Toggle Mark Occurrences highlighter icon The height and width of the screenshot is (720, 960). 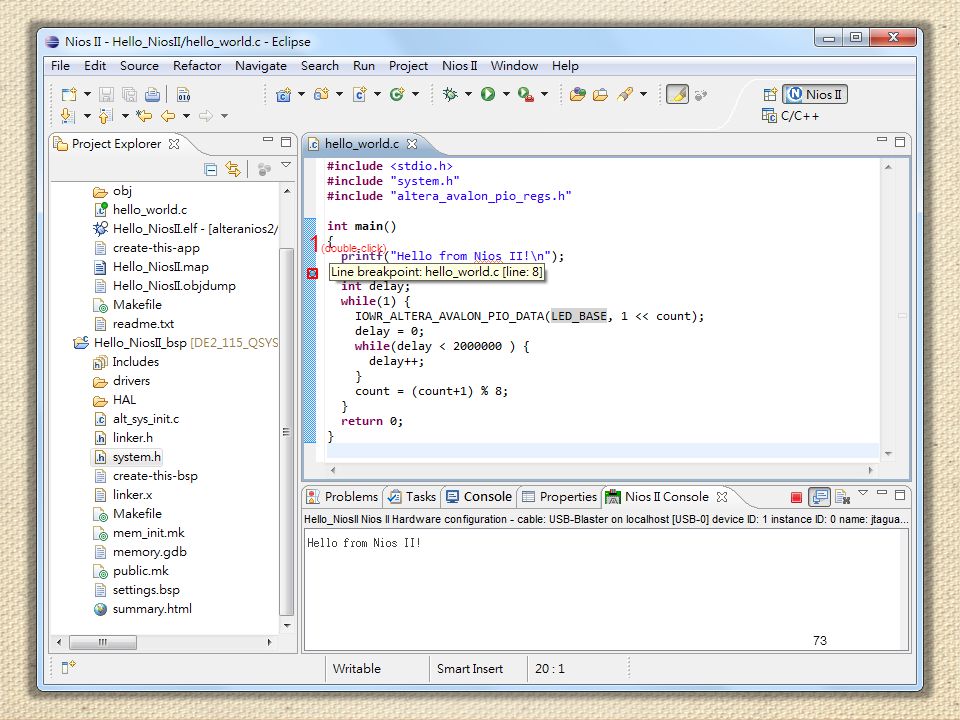click(677, 94)
